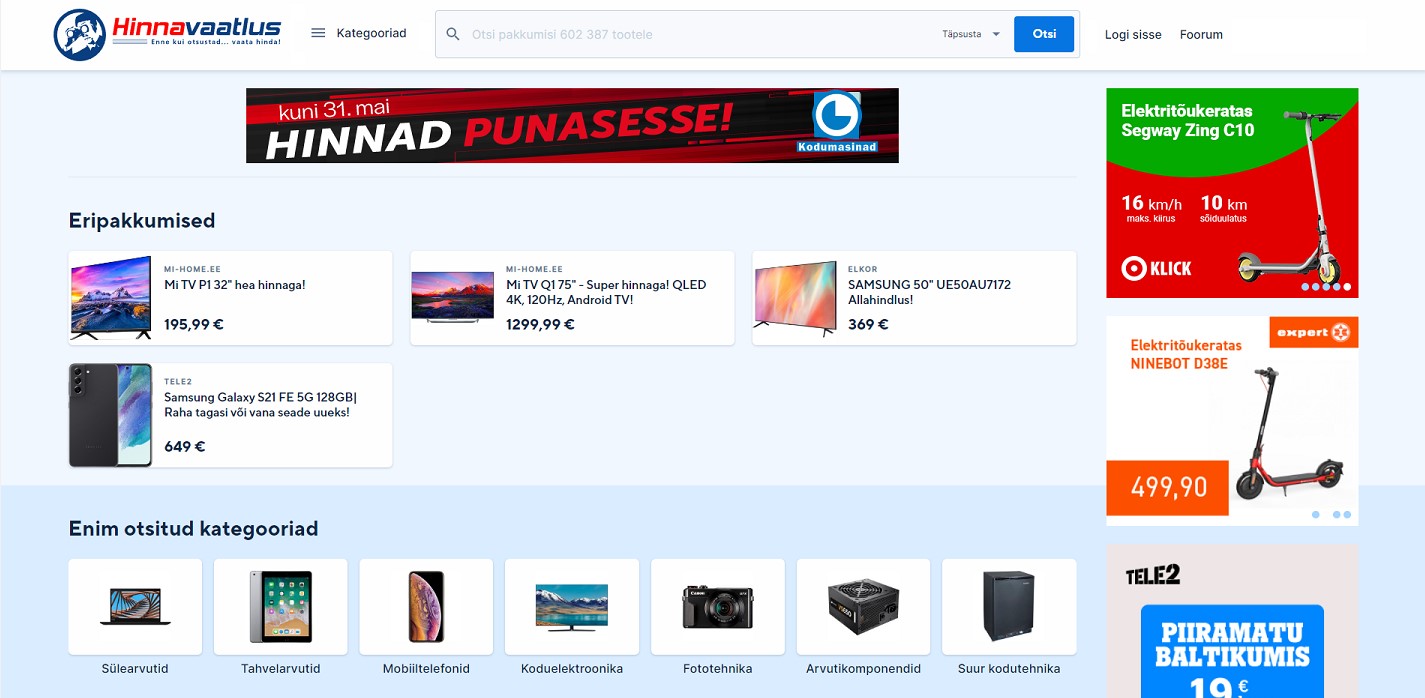Image resolution: width=1425 pixels, height=698 pixels.
Task: Click the Tahvelarvutid category label
Action: tap(281, 669)
